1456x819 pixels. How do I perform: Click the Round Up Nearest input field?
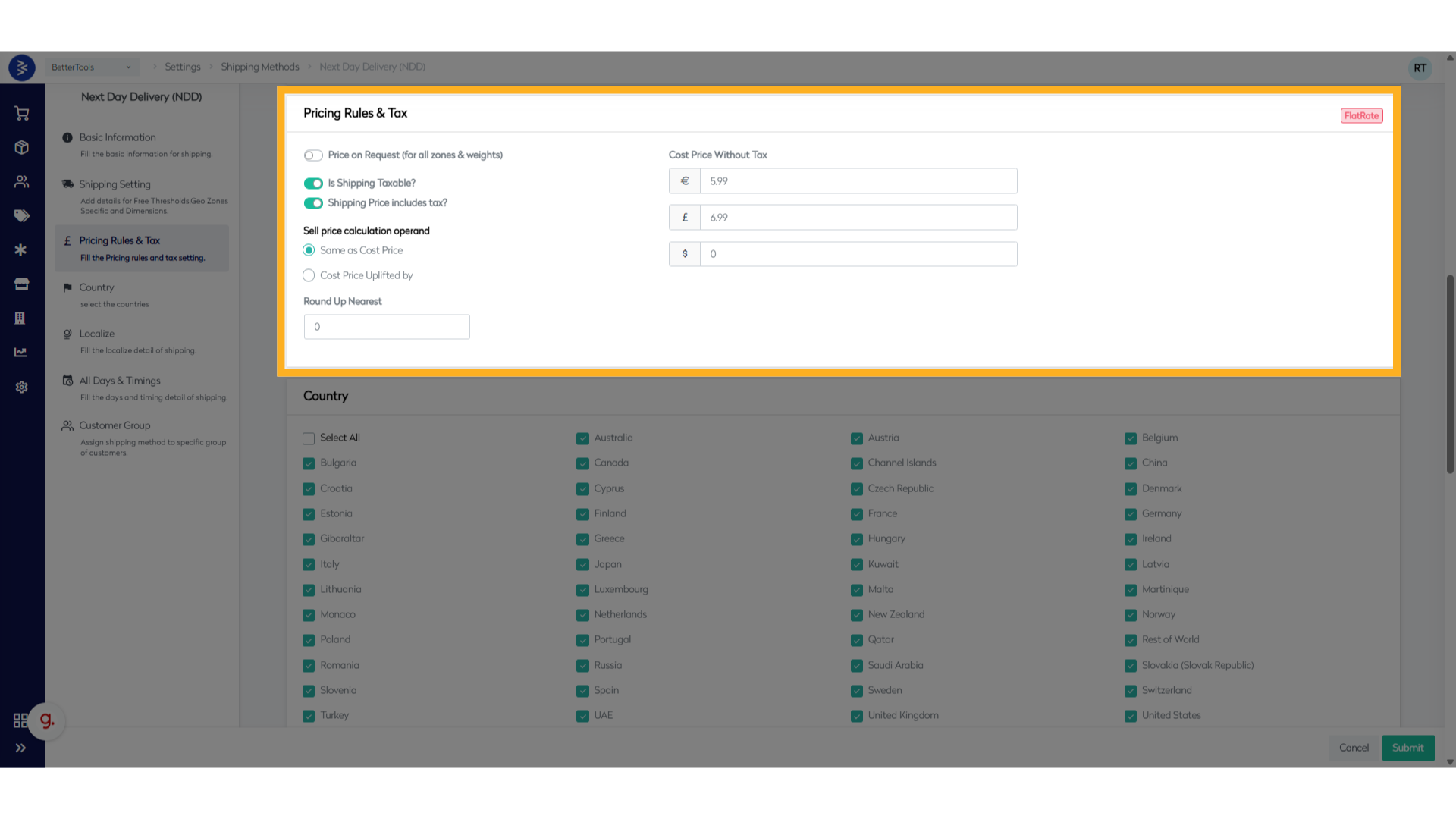tap(387, 327)
